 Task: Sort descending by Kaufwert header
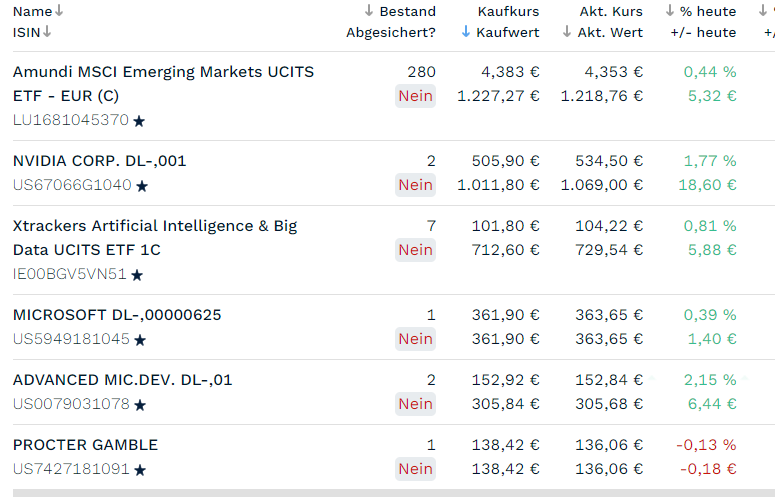point(500,32)
